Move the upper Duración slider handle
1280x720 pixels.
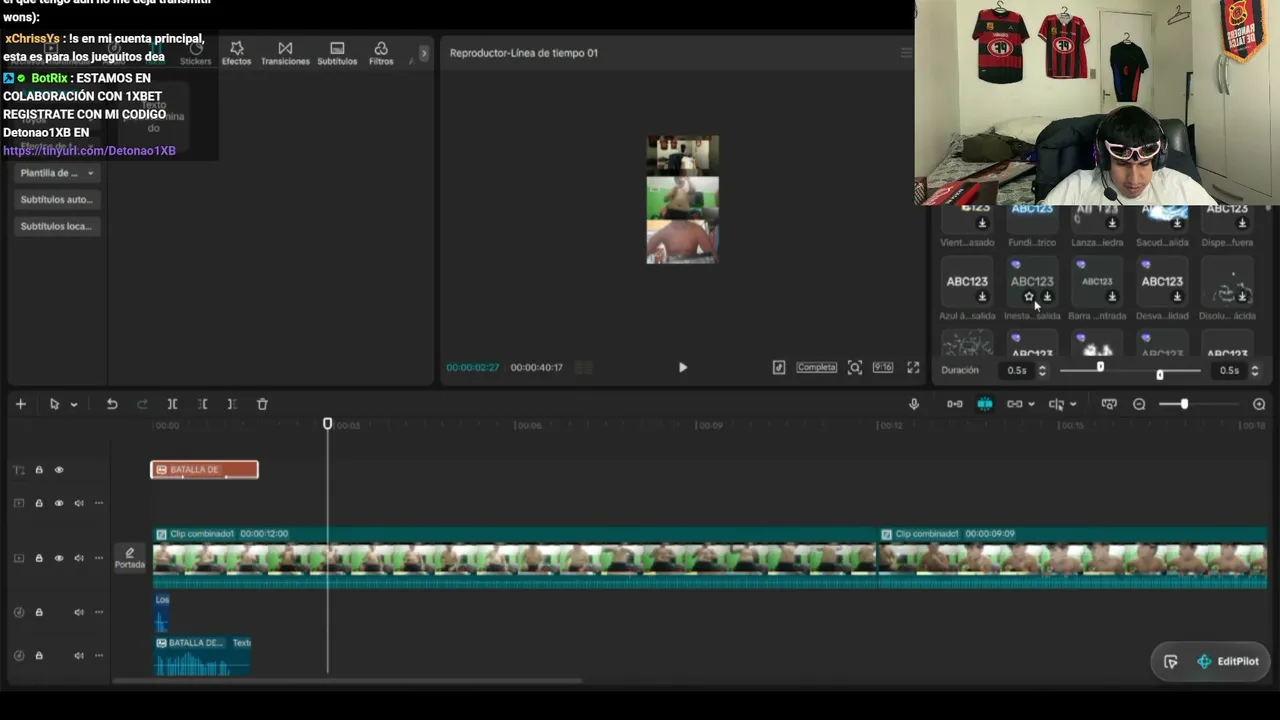click(x=1100, y=367)
